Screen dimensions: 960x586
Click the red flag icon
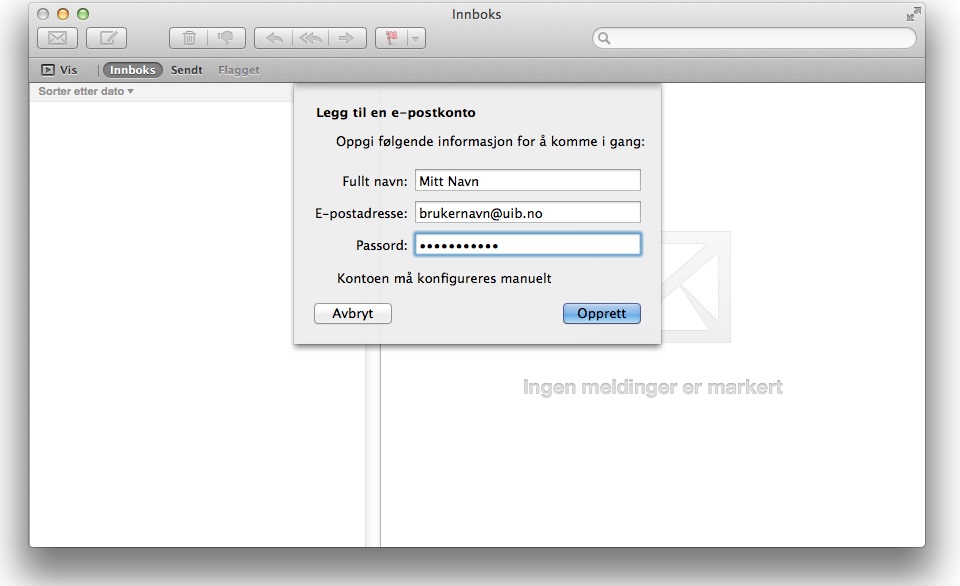pyautogui.click(x=391, y=38)
